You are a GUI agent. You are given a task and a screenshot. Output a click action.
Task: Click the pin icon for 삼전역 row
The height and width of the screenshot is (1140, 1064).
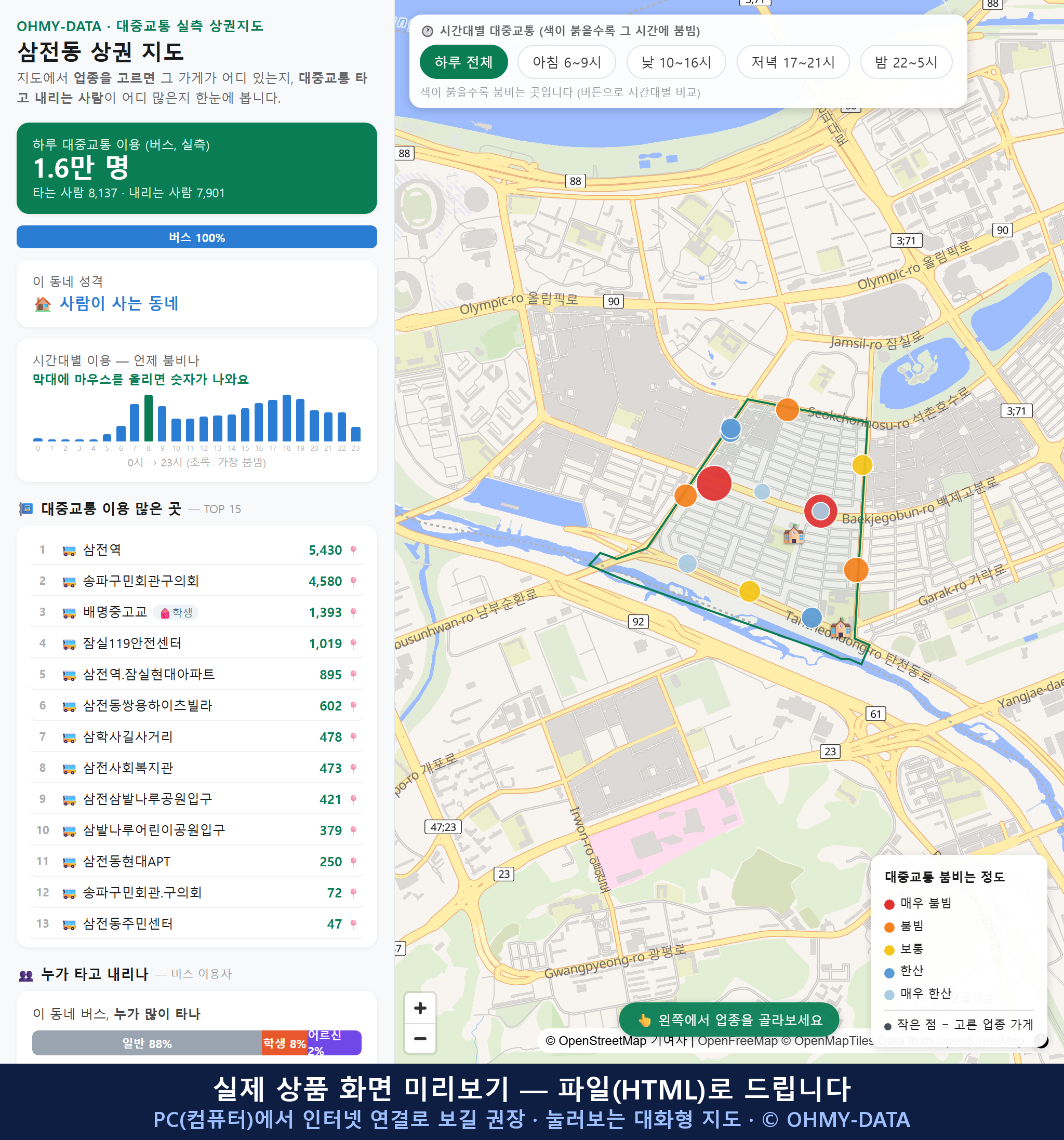(x=353, y=551)
